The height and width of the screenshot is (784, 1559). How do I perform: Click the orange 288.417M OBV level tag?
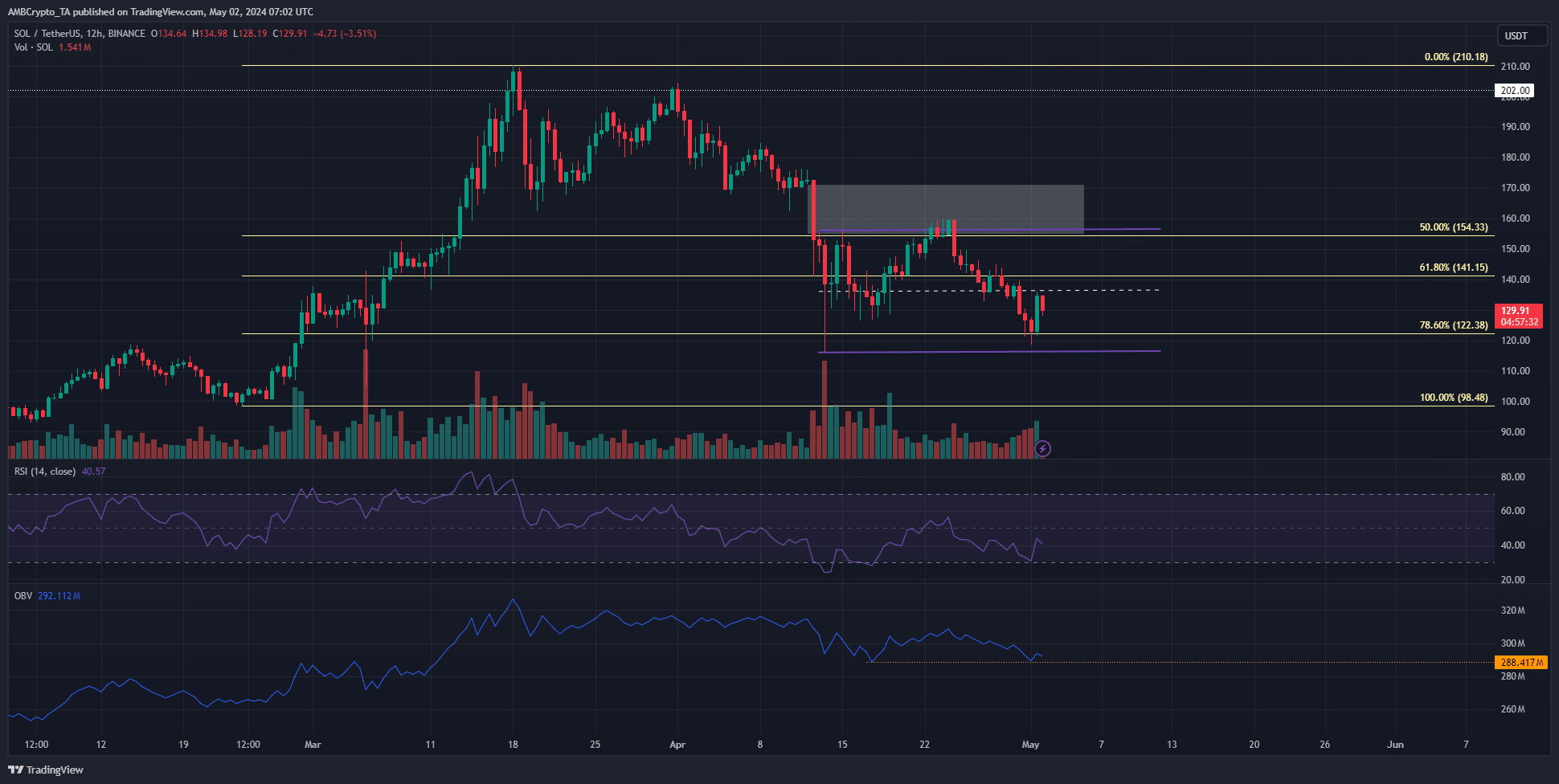pyautogui.click(x=1521, y=663)
